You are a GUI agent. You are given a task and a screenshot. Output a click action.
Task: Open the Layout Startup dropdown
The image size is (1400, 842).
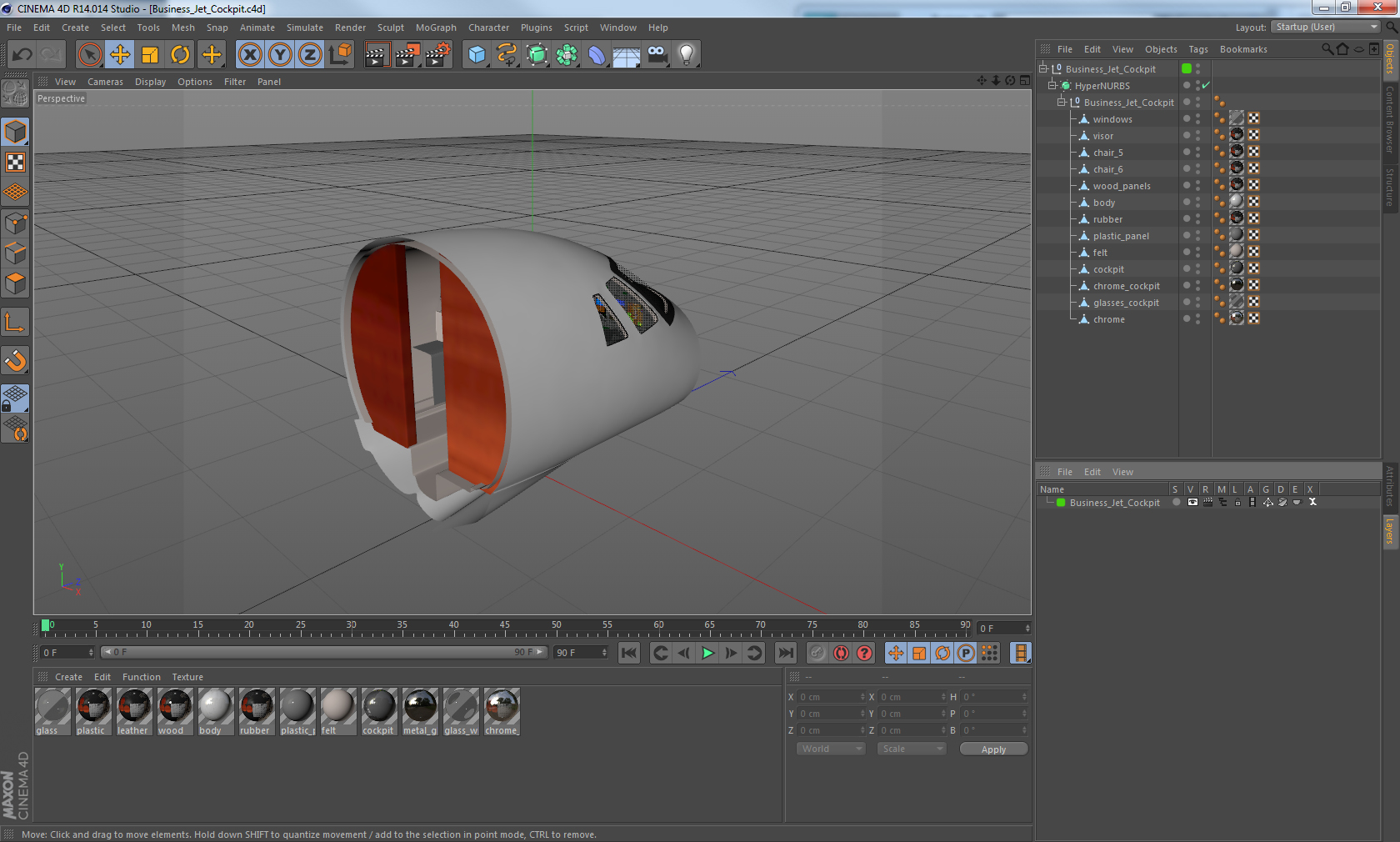pos(1326,27)
